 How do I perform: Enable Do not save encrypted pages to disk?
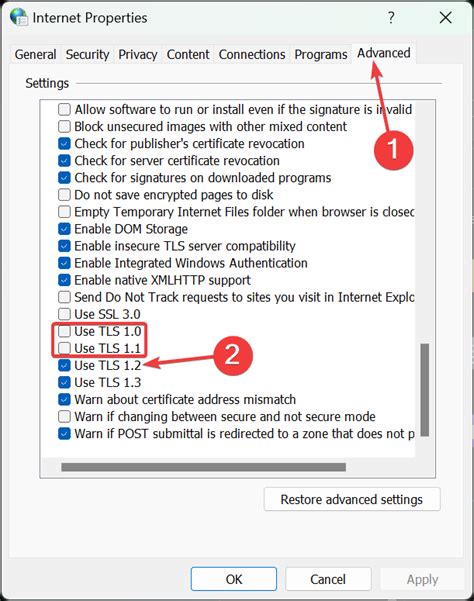pyautogui.click(x=64, y=194)
